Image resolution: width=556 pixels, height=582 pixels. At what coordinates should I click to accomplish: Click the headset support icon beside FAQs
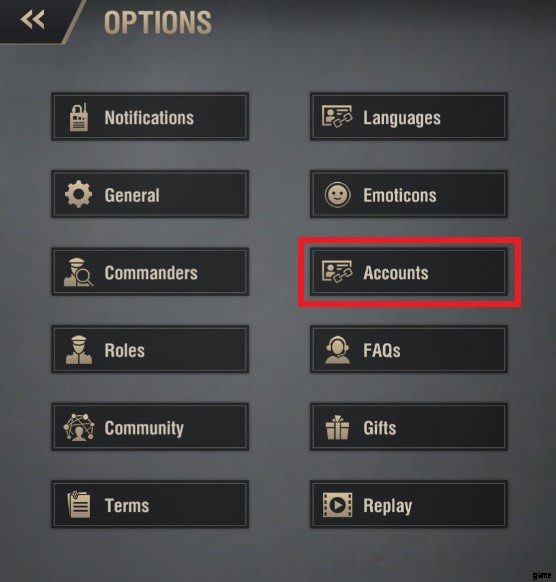coord(337,350)
